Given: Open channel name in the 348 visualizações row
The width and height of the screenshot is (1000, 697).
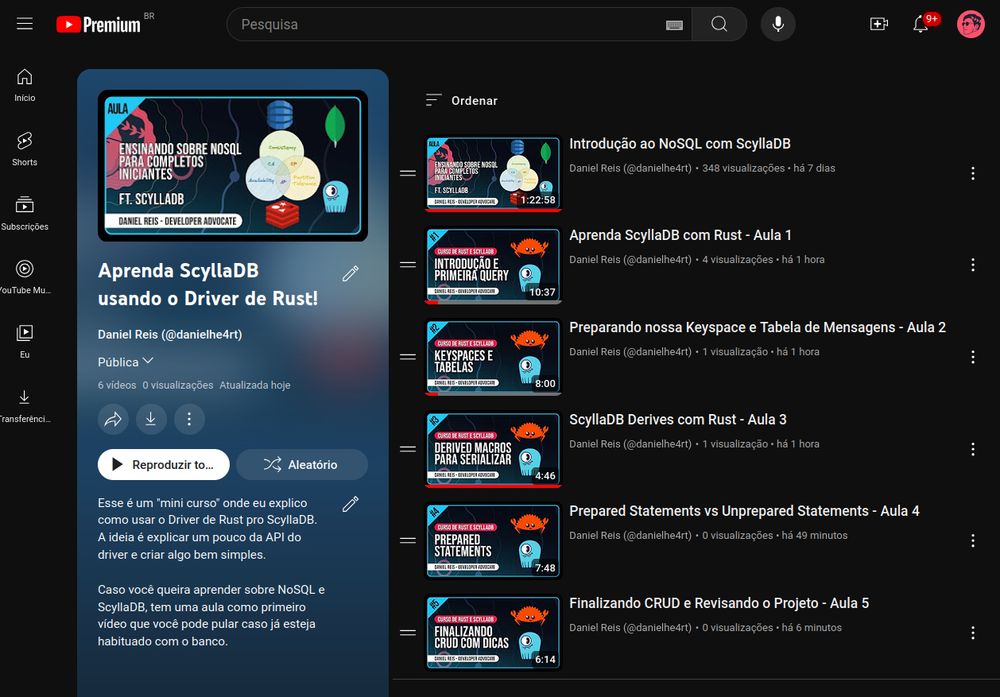Looking at the screenshot, I should coord(630,168).
